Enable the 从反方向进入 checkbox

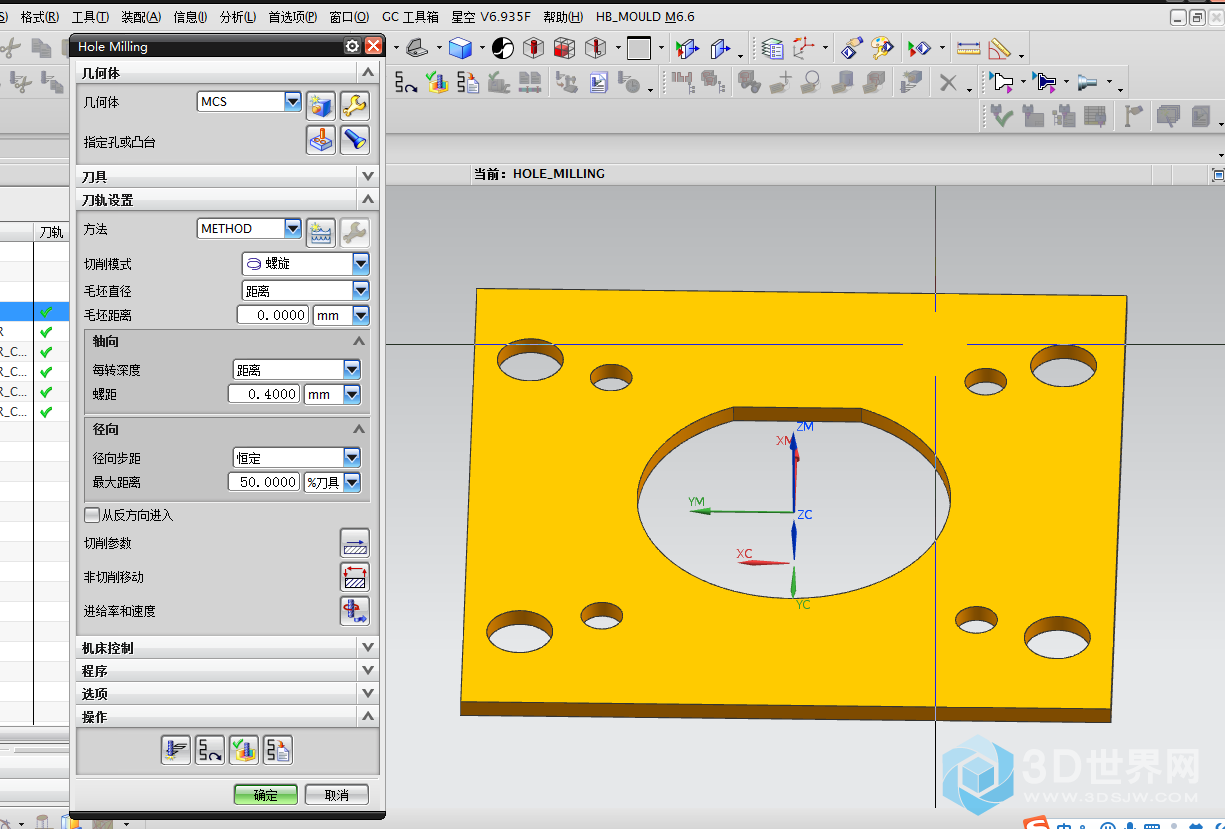[x=91, y=515]
